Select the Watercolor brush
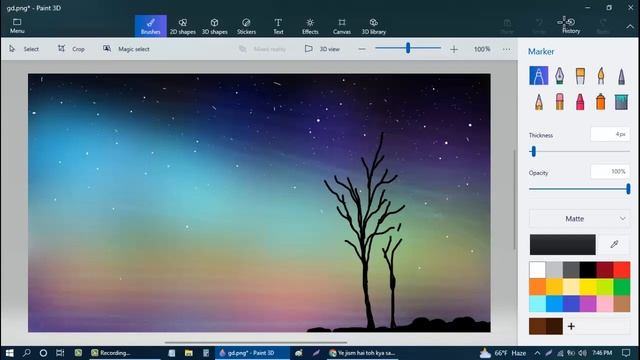 coord(600,76)
